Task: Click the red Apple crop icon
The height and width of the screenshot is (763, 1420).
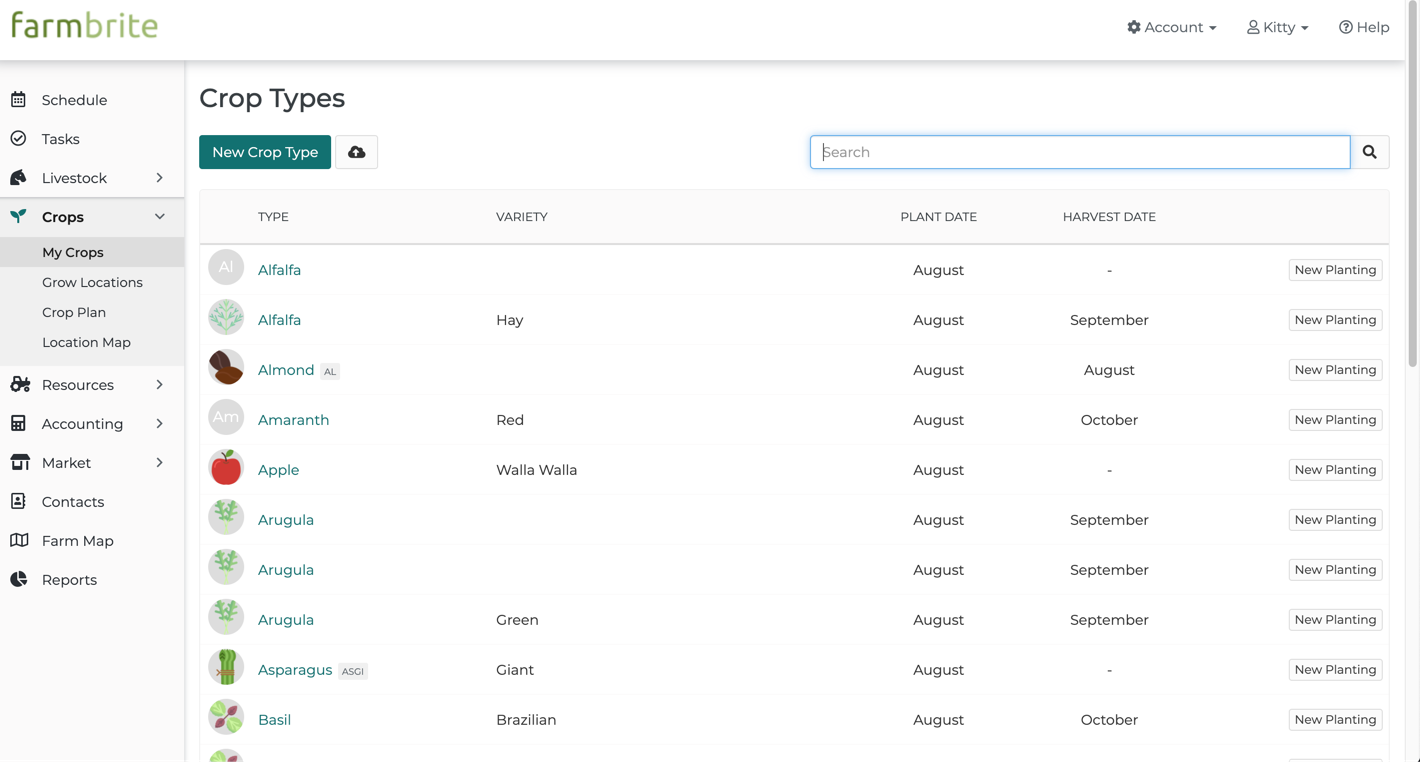Action: [x=226, y=467]
